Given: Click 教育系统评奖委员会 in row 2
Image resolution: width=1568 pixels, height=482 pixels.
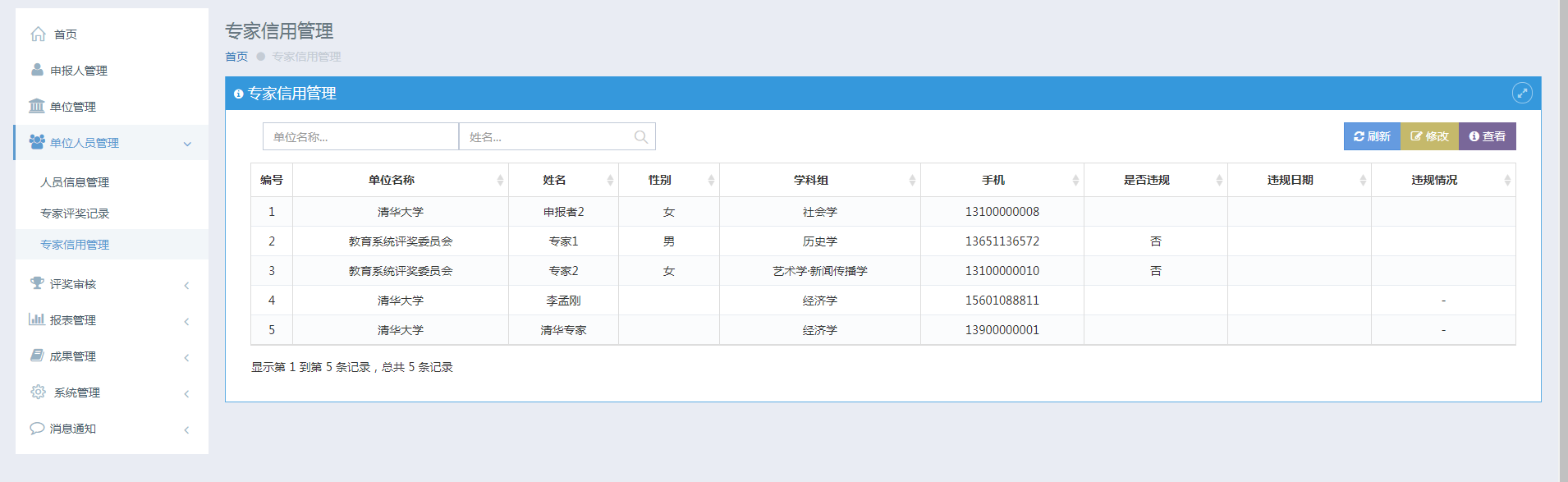Looking at the screenshot, I should click(x=401, y=241).
